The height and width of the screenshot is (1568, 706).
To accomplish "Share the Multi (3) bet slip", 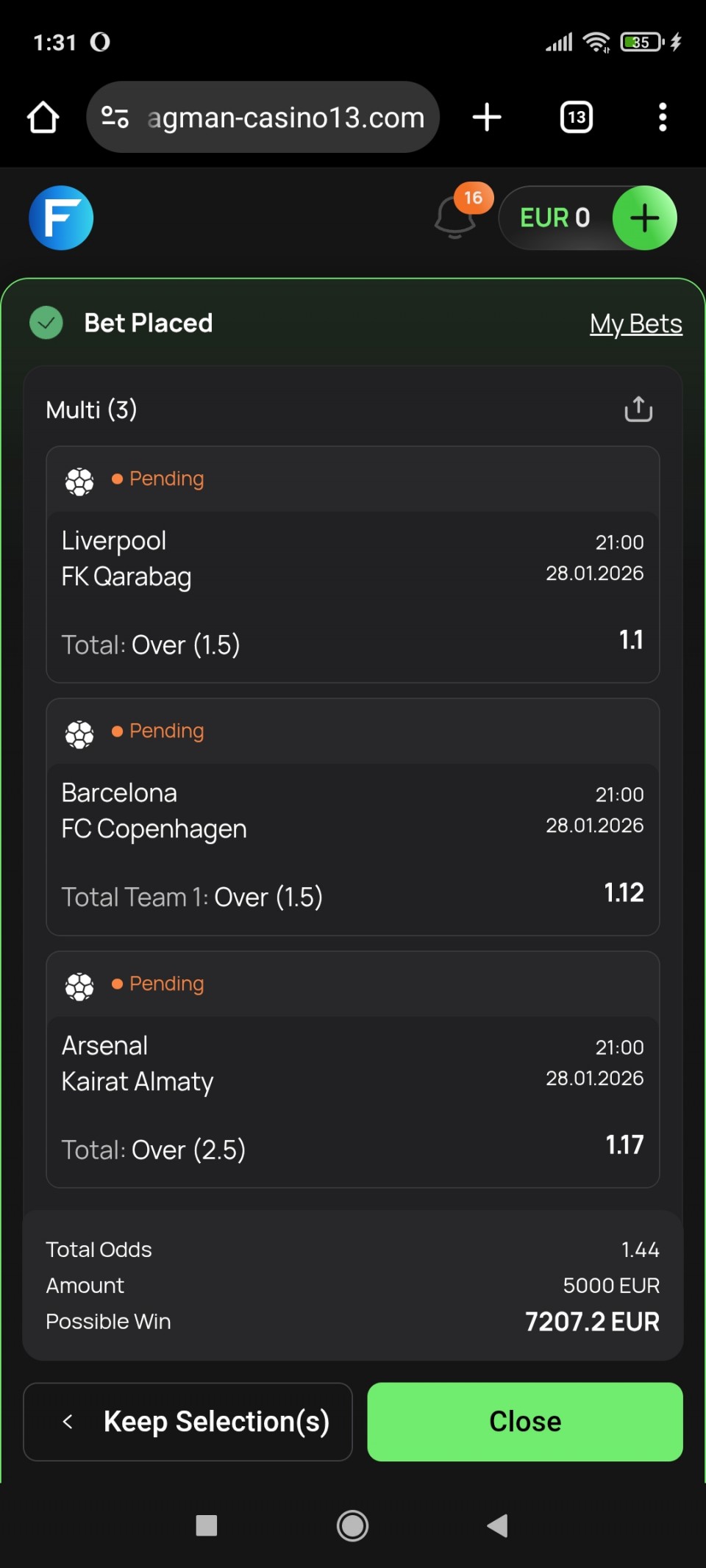I will 638,409.
